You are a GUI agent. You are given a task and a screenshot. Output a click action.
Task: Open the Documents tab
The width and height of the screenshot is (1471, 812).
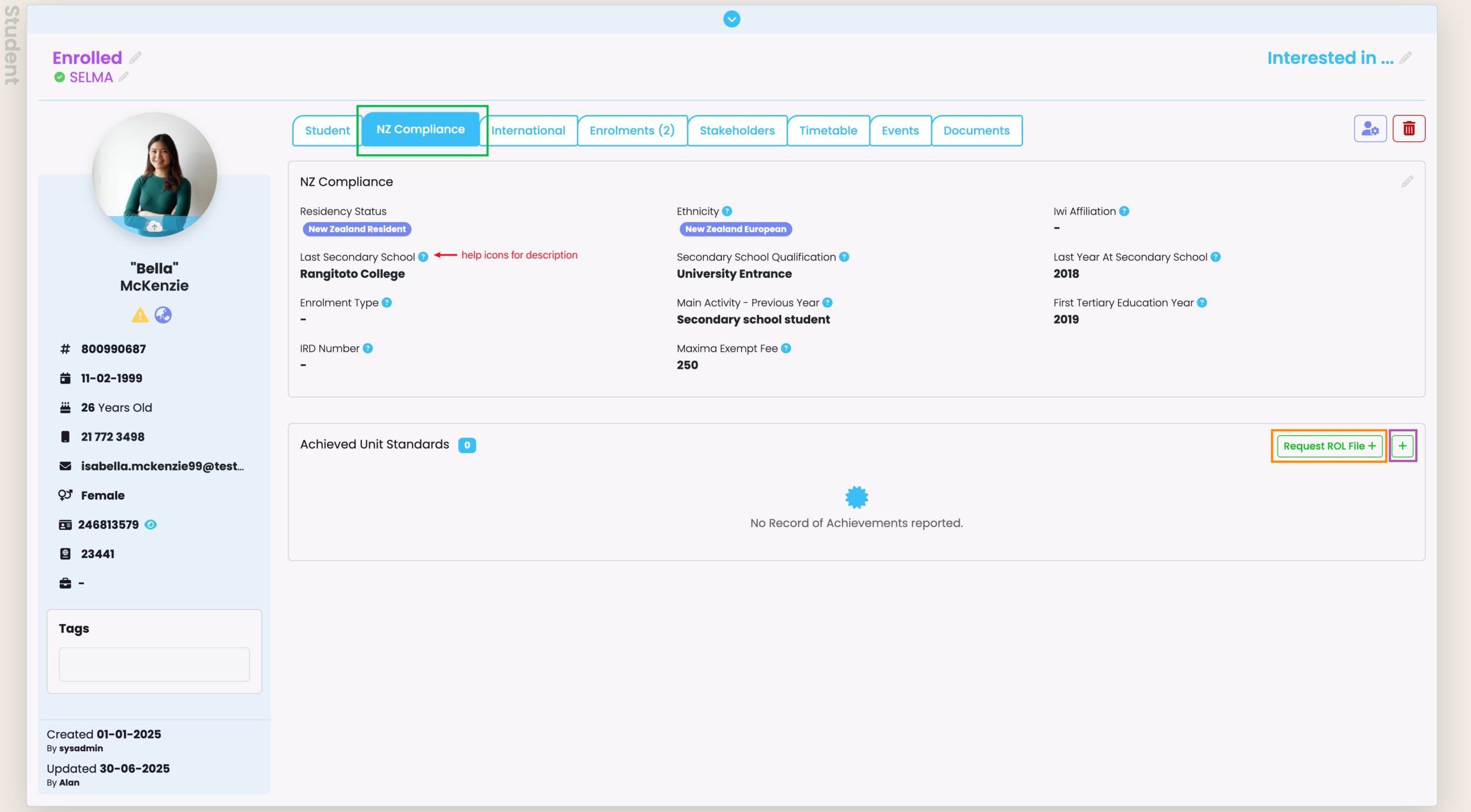976,131
